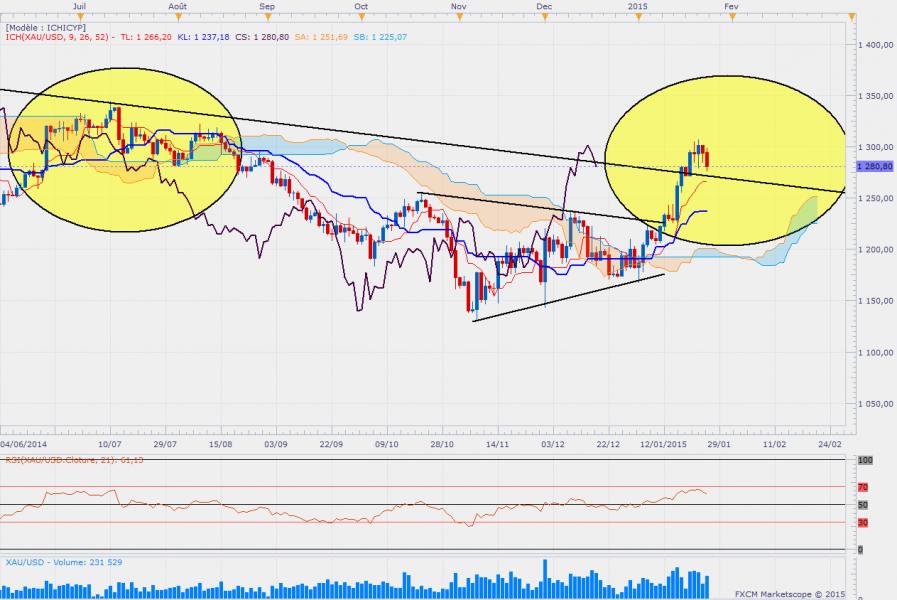Click the 1 150,00 price axis label
The width and height of the screenshot is (897, 600).
tap(876, 301)
